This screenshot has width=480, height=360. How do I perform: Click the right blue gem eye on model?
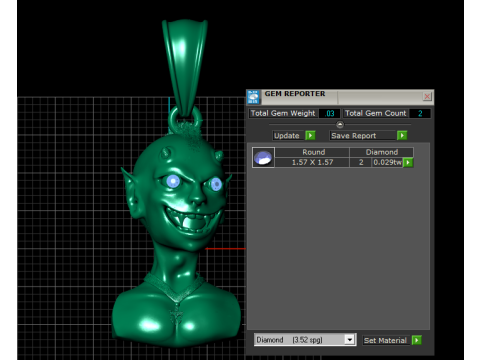pyautogui.click(x=216, y=184)
